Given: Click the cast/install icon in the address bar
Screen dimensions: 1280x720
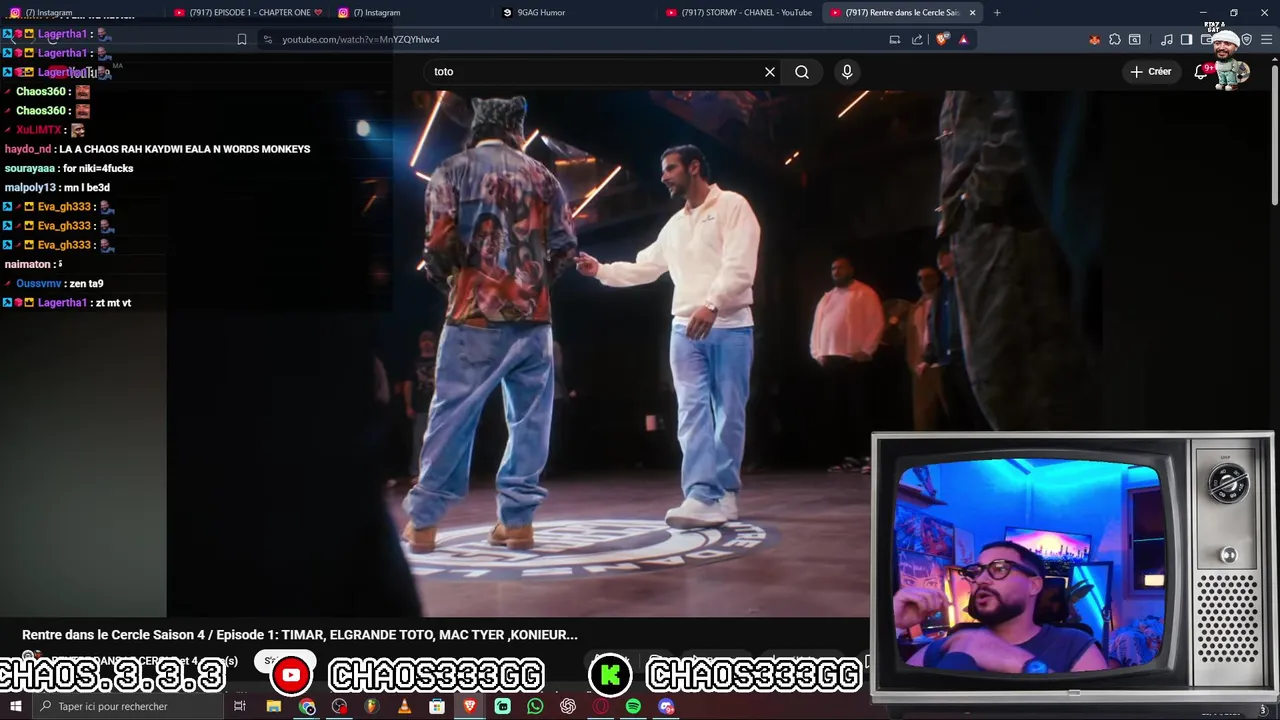Looking at the screenshot, I should [895, 40].
